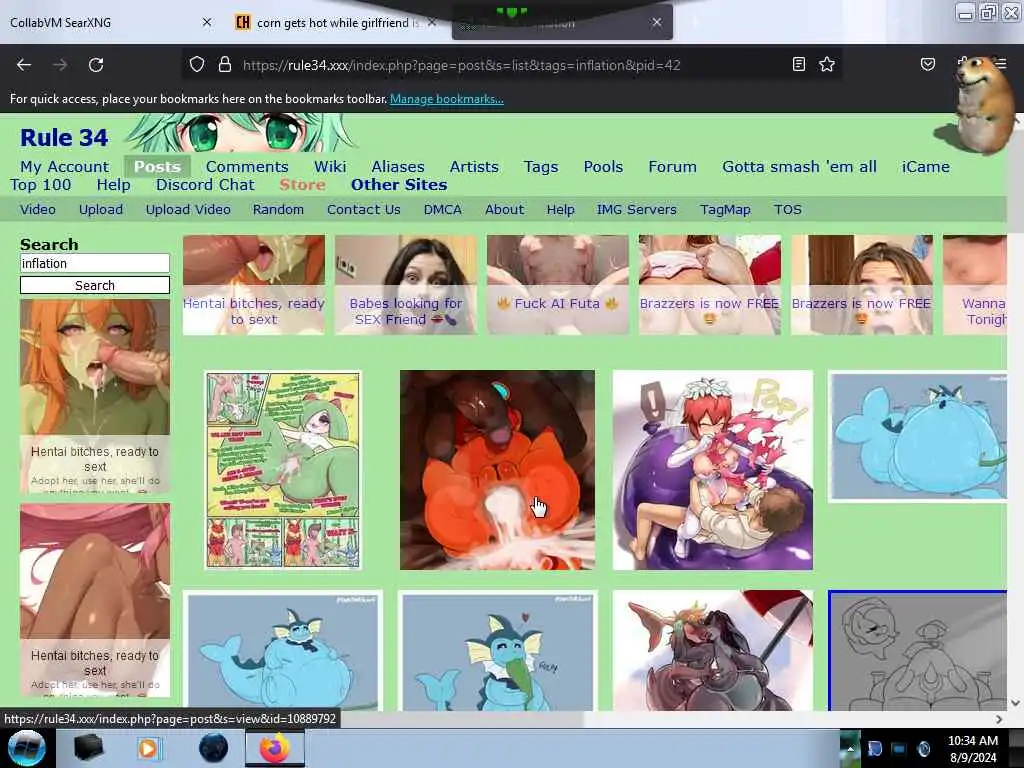The image size is (1024, 768).
Task: Close the 'corn gets hot' tab
Action: [x=432, y=22]
